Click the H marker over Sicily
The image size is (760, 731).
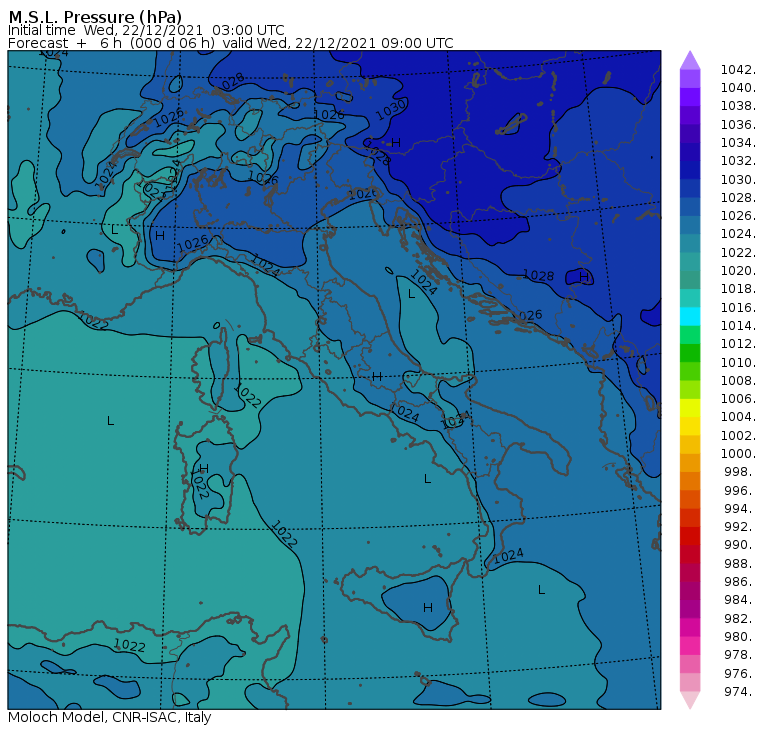(428, 608)
